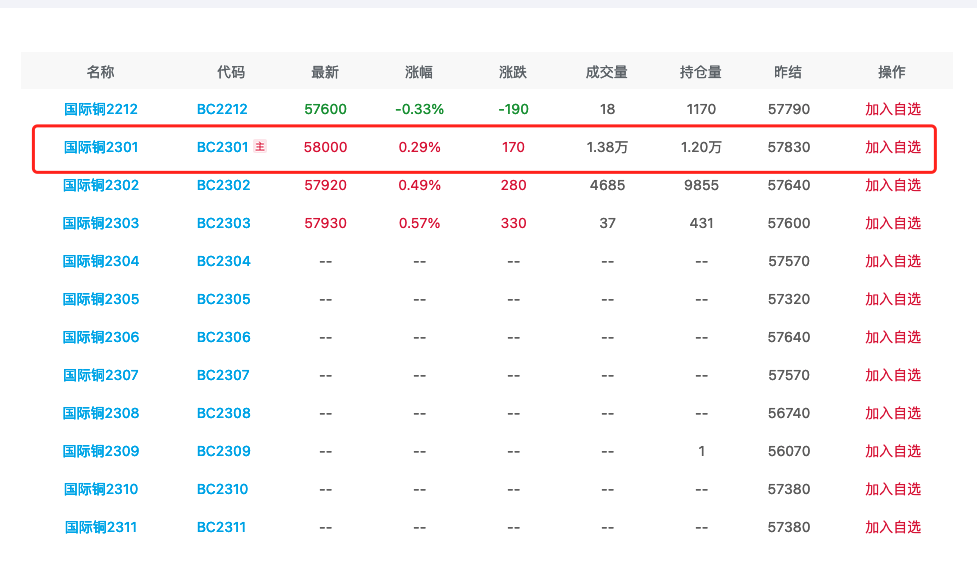Add 国际铜2303 to watchlist via 加入自选

point(893,223)
